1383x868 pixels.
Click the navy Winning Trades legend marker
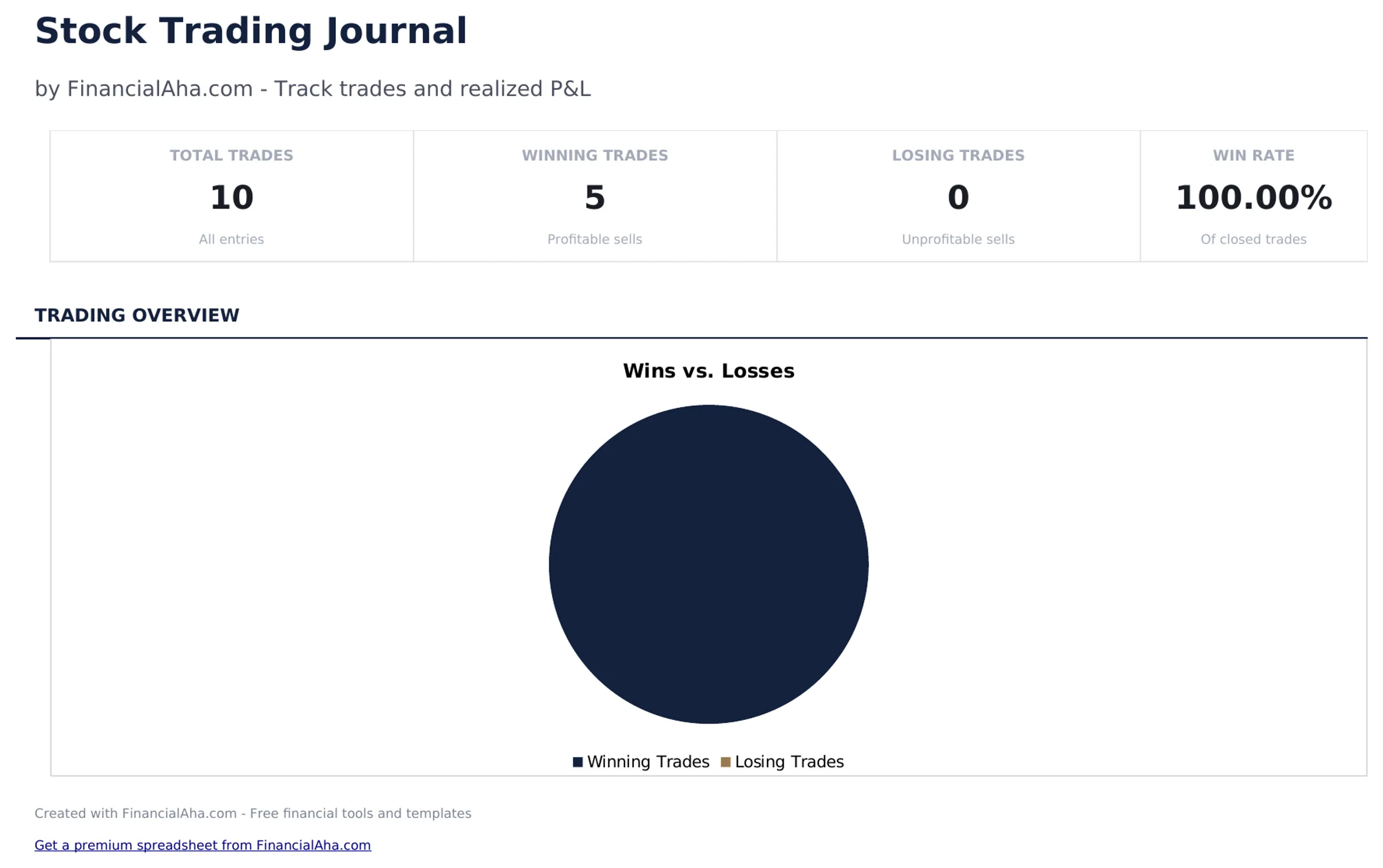(x=577, y=761)
